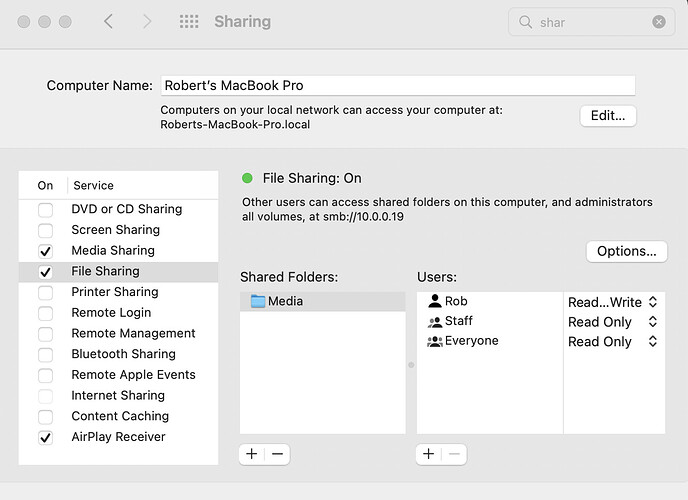Go back with the left chevron

coord(108,21)
